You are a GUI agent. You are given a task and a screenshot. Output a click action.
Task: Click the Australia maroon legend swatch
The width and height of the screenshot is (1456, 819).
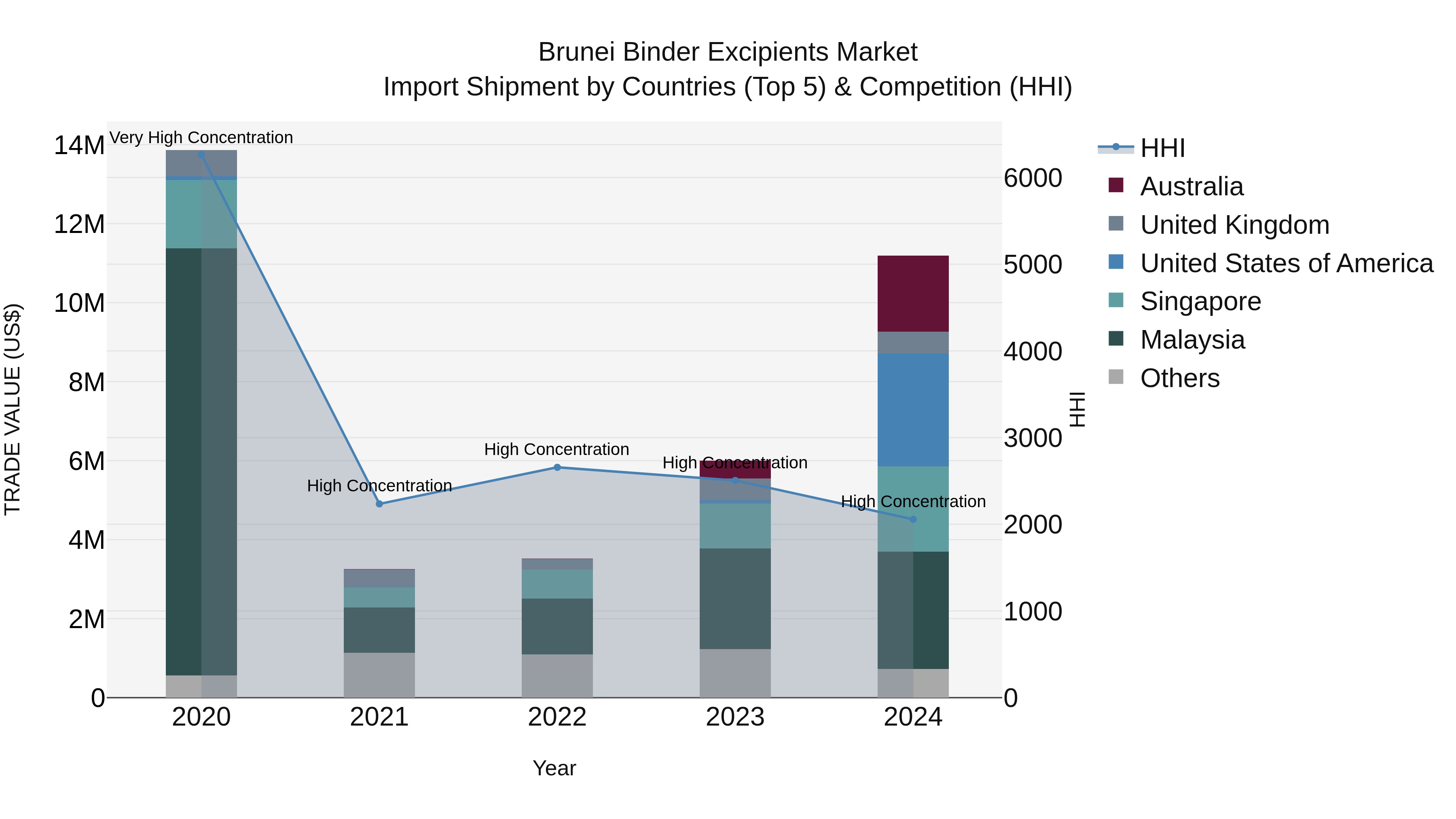tap(1116, 185)
